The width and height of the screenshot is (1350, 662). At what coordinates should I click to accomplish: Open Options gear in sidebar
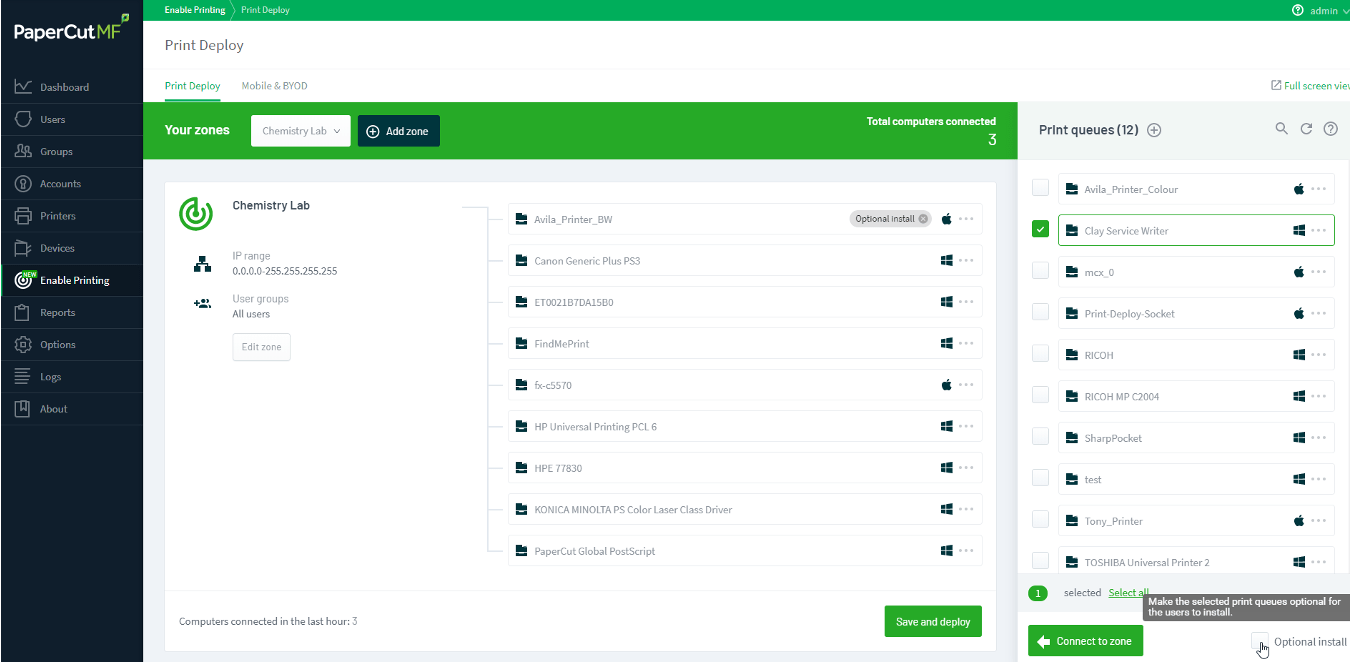tap(24, 345)
